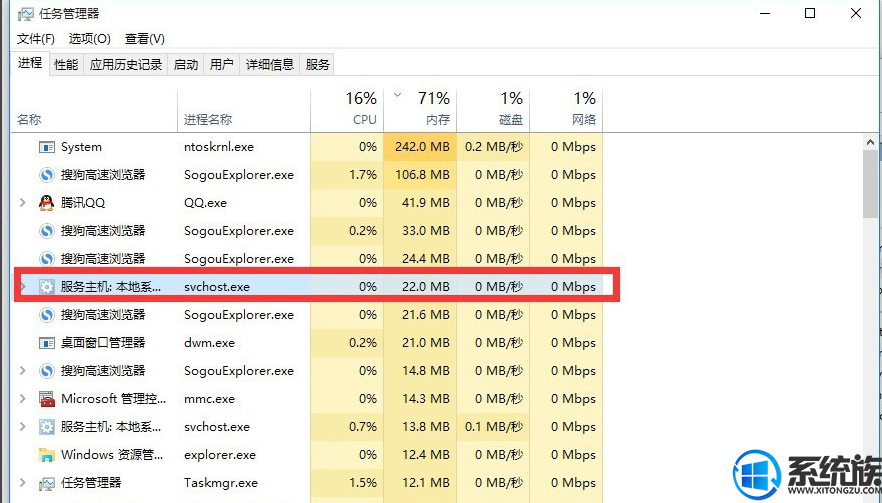Expand the 腾讯QQ process group

click(22, 203)
